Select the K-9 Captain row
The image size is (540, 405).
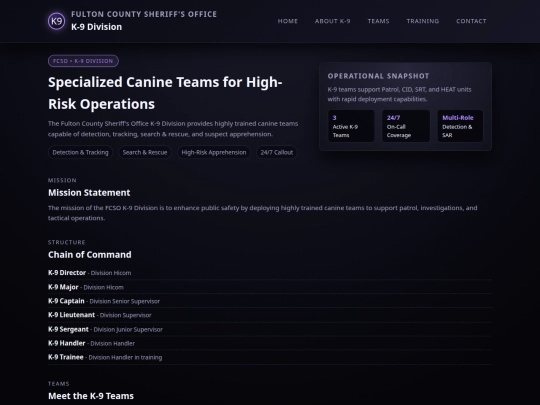point(270,301)
